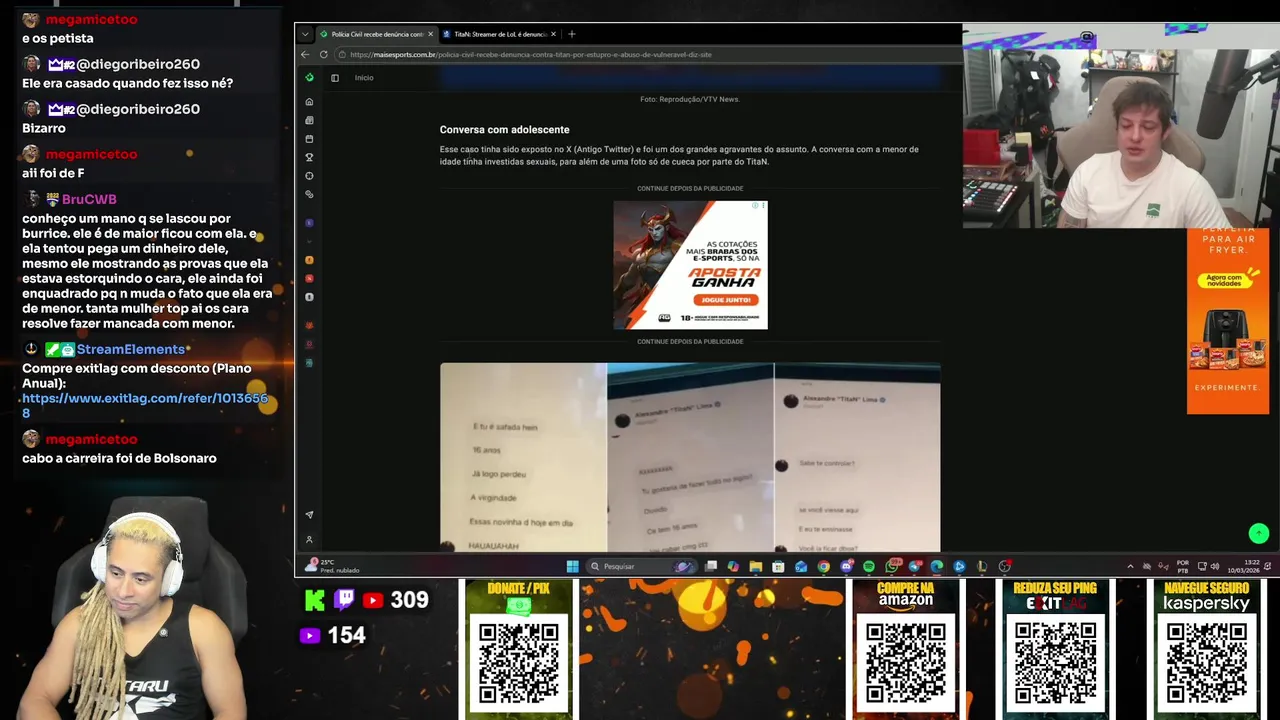Click the 'POR PTB' language indicator

(x=1183, y=566)
